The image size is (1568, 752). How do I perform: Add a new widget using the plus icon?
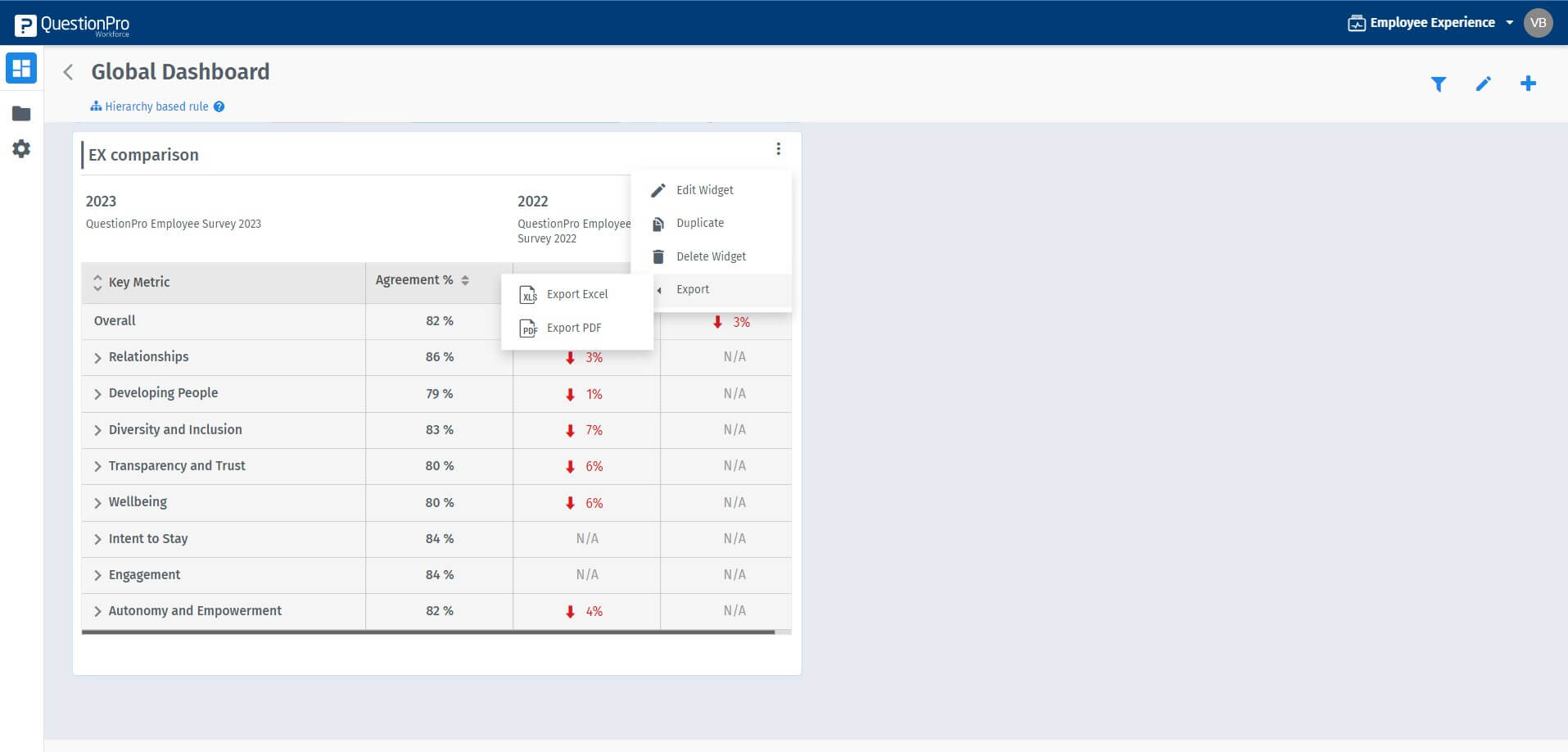tap(1528, 83)
